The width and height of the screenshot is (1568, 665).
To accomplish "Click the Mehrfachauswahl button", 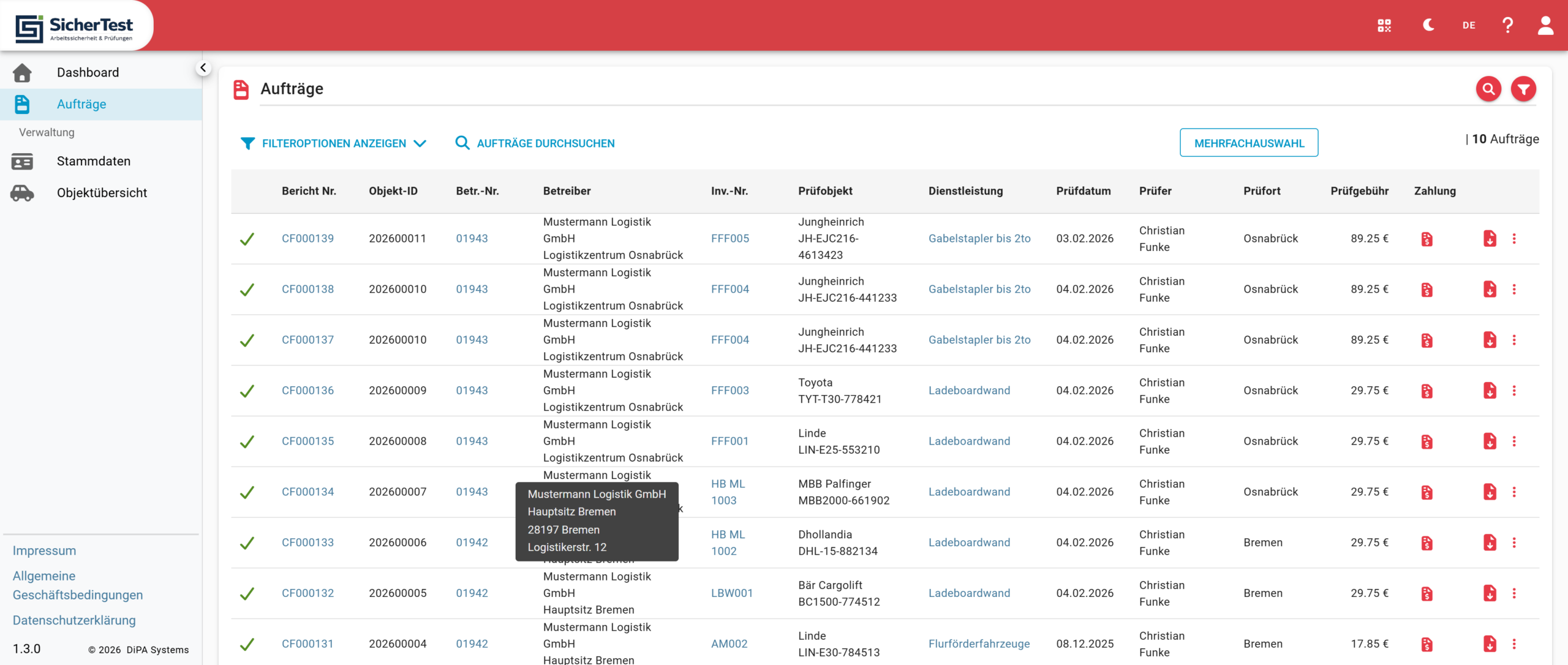I will tap(1249, 143).
